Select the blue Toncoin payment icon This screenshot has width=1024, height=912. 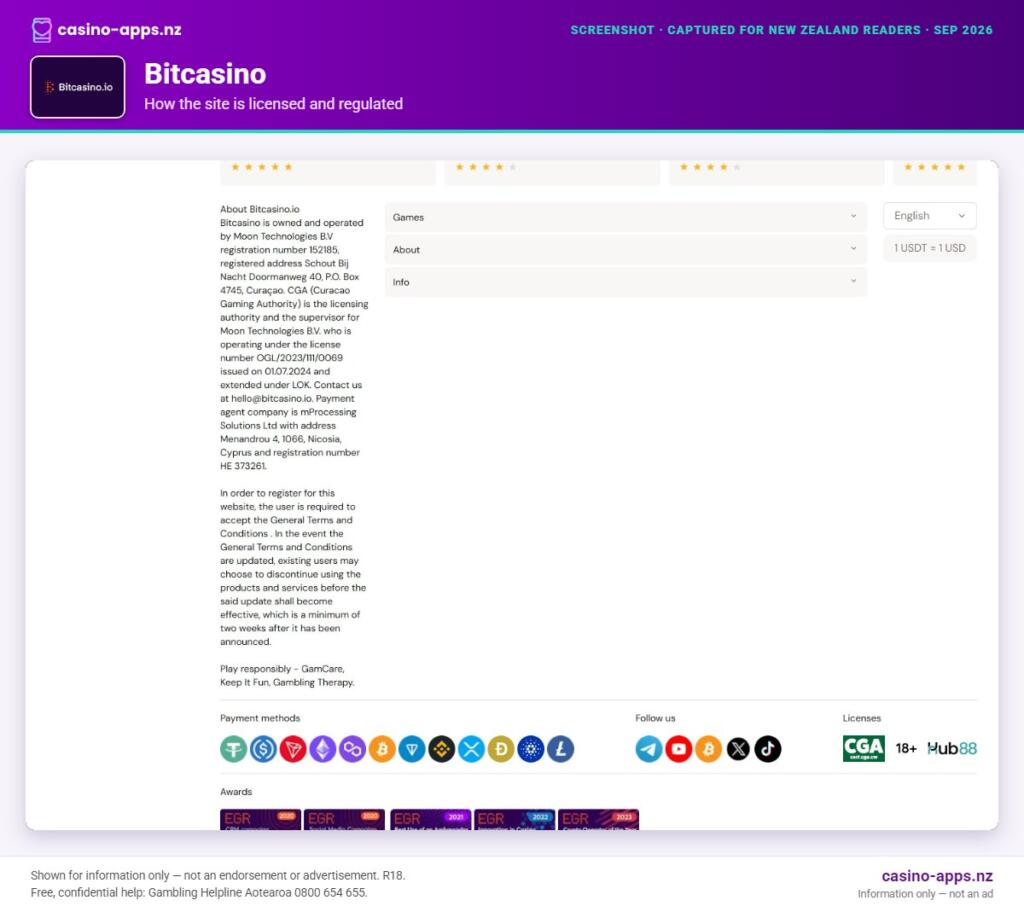coord(411,749)
